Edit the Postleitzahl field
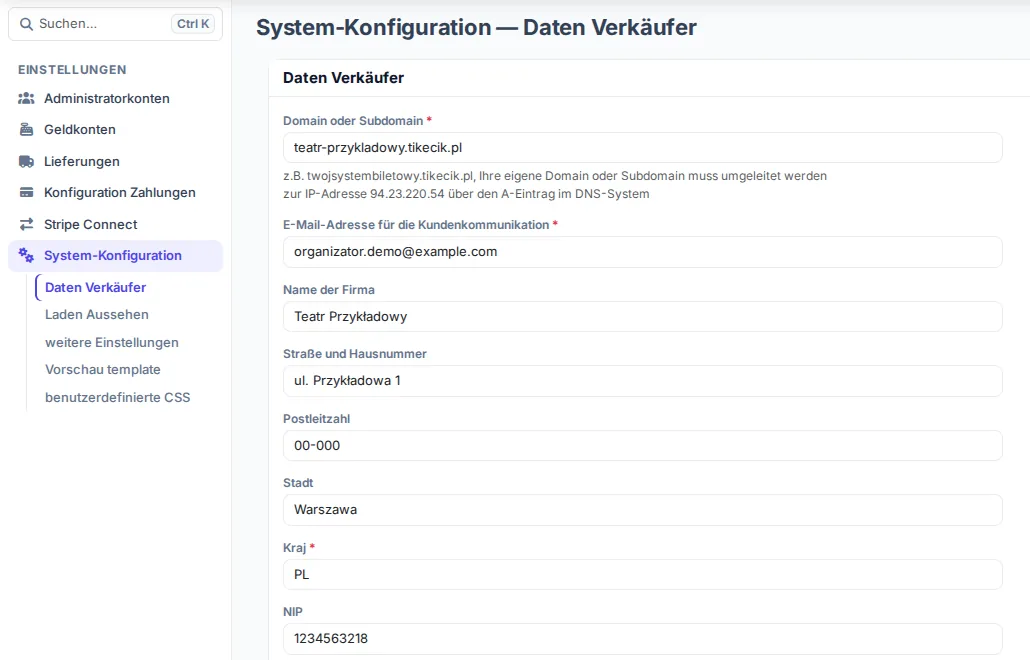Image resolution: width=1030 pixels, height=660 pixels. pyautogui.click(x=642, y=446)
